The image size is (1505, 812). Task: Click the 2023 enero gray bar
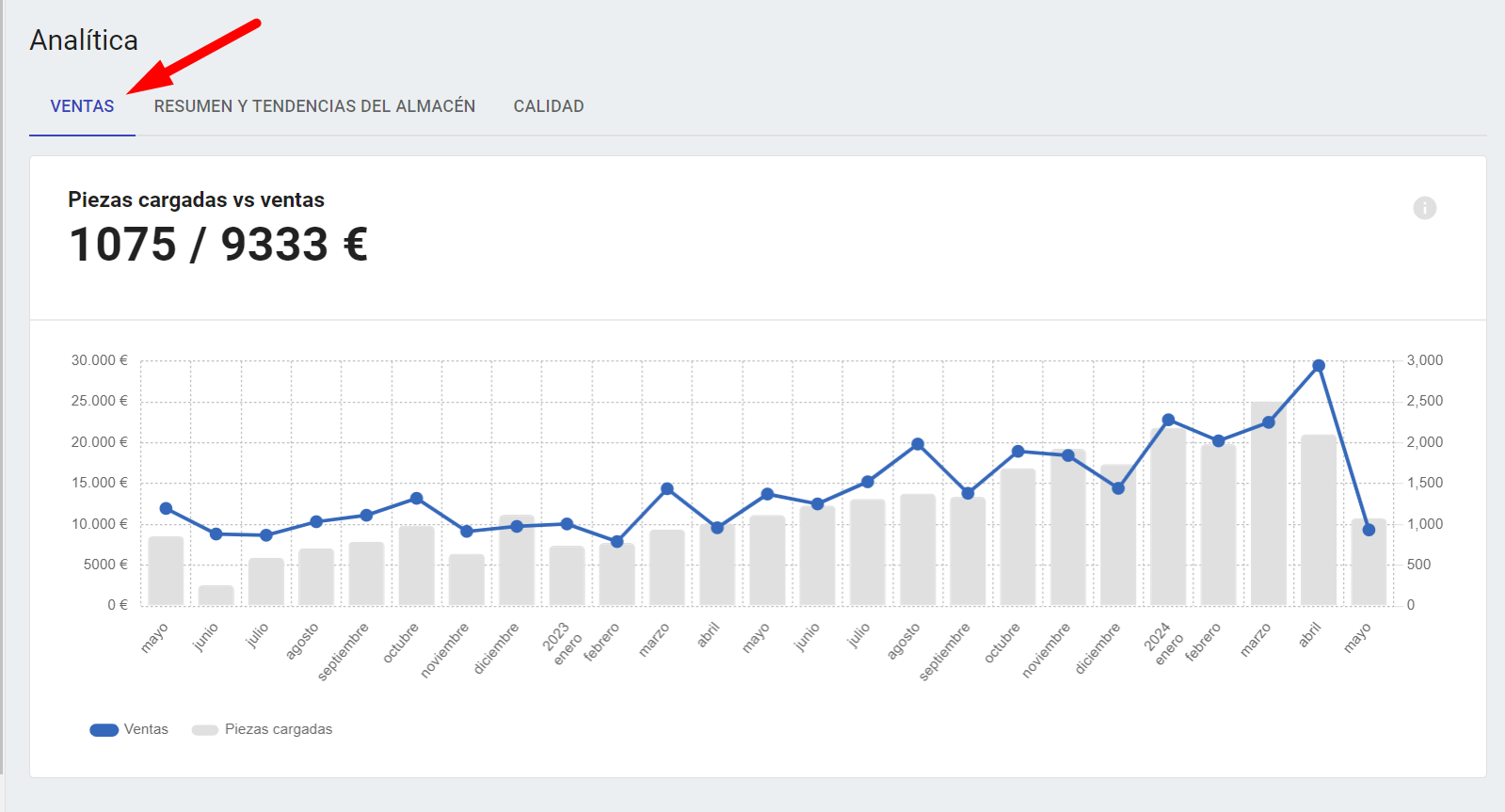pyautogui.click(x=567, y=575)
